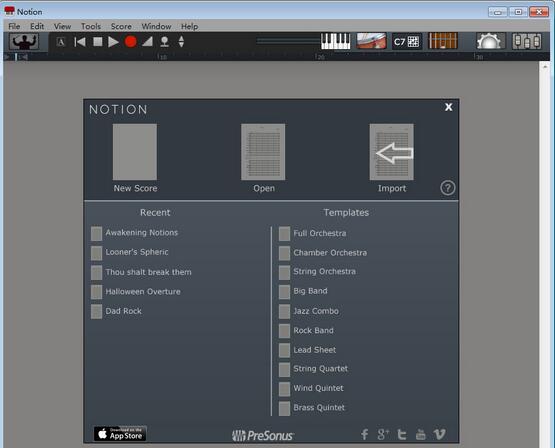Screen dimensions: 555x448
Task: Click the step-time input icon
Action: coord(164,42)
